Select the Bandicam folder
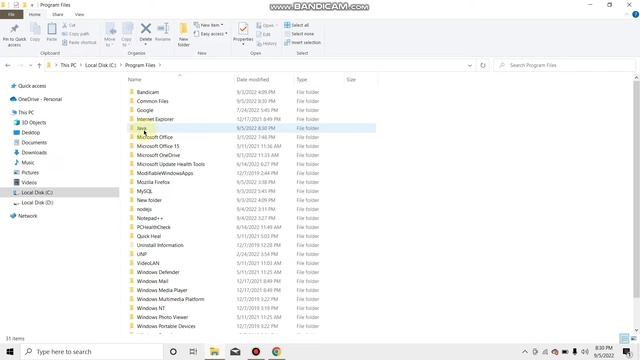The height and width of the screenshot is (360, 640). 148,92
